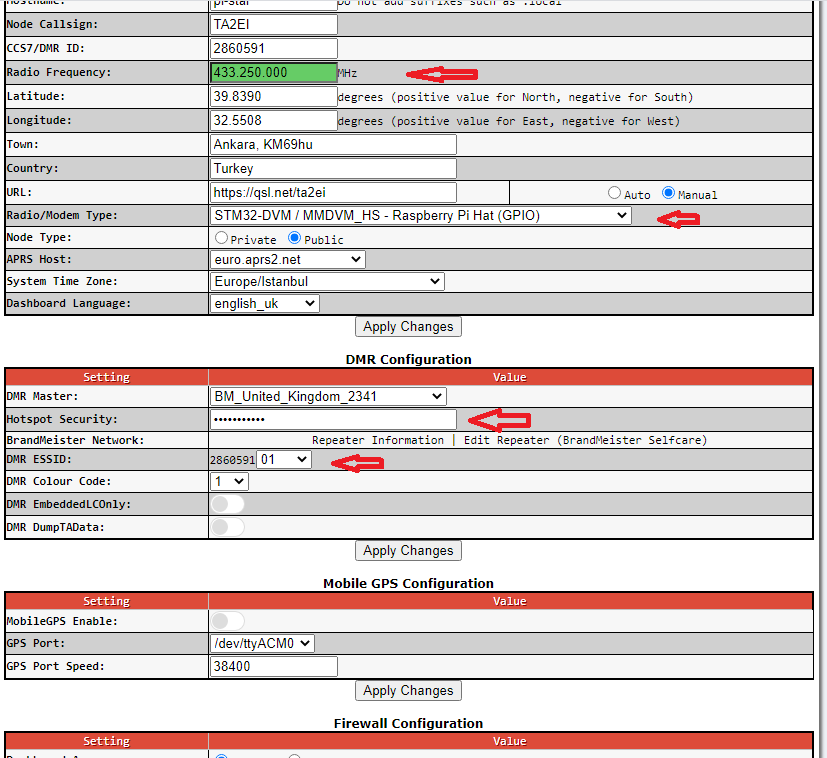
Task: Apply Changes under DMR Configuration
Action: tap(408, 551)
